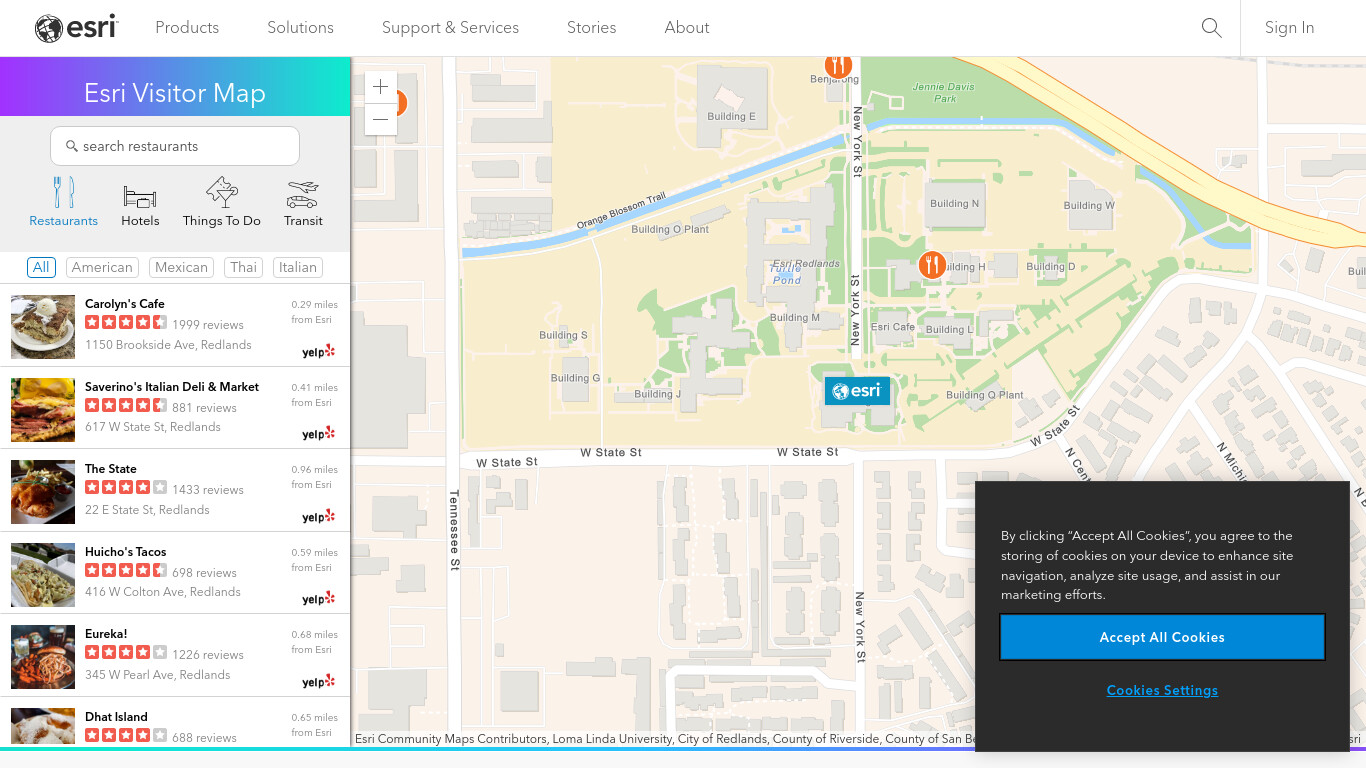1366x768 pixels.
Task: Click star rating of Eureka!
Action: pyautogui.click(x=126, y=652)
